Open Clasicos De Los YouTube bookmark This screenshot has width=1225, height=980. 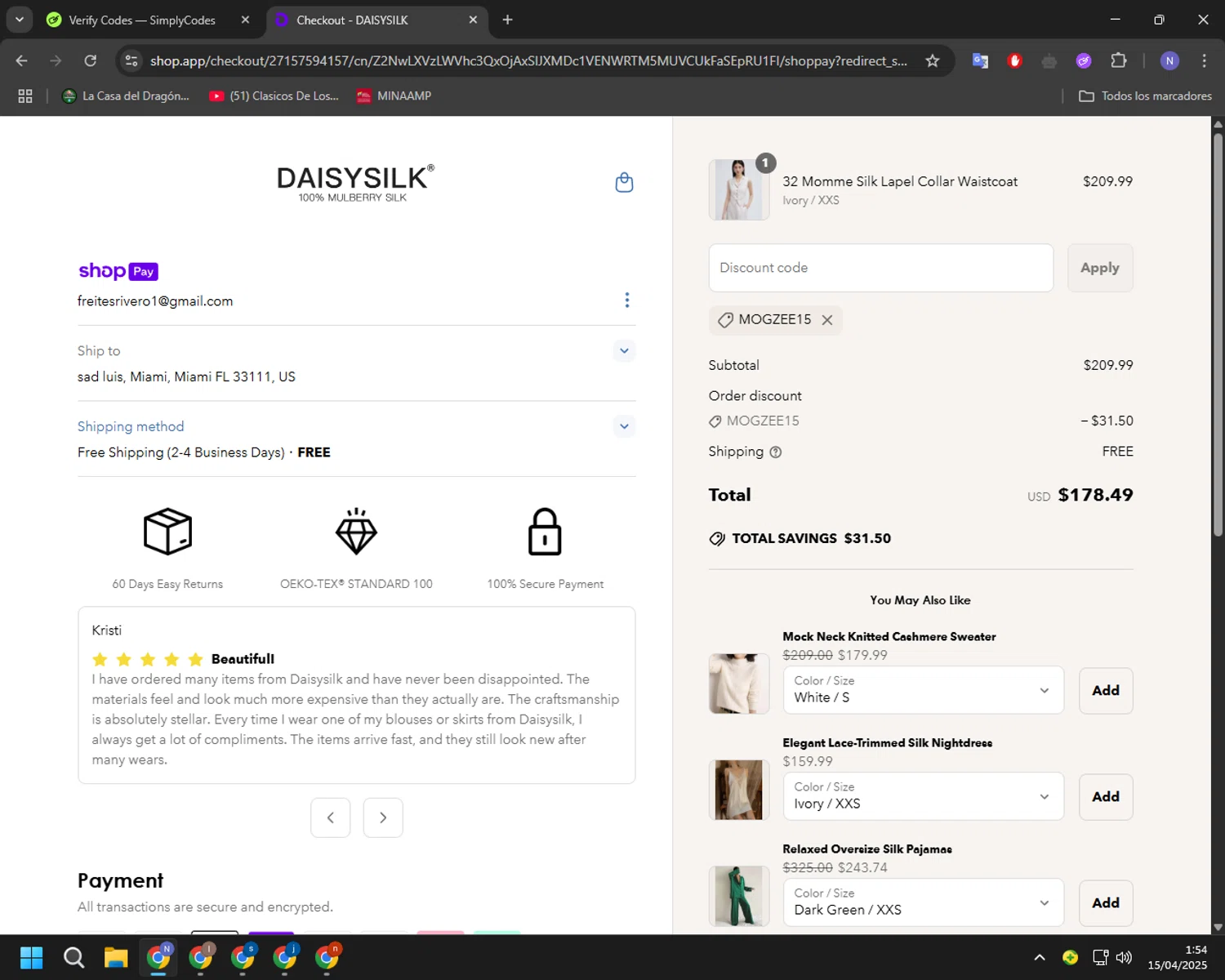274,96
